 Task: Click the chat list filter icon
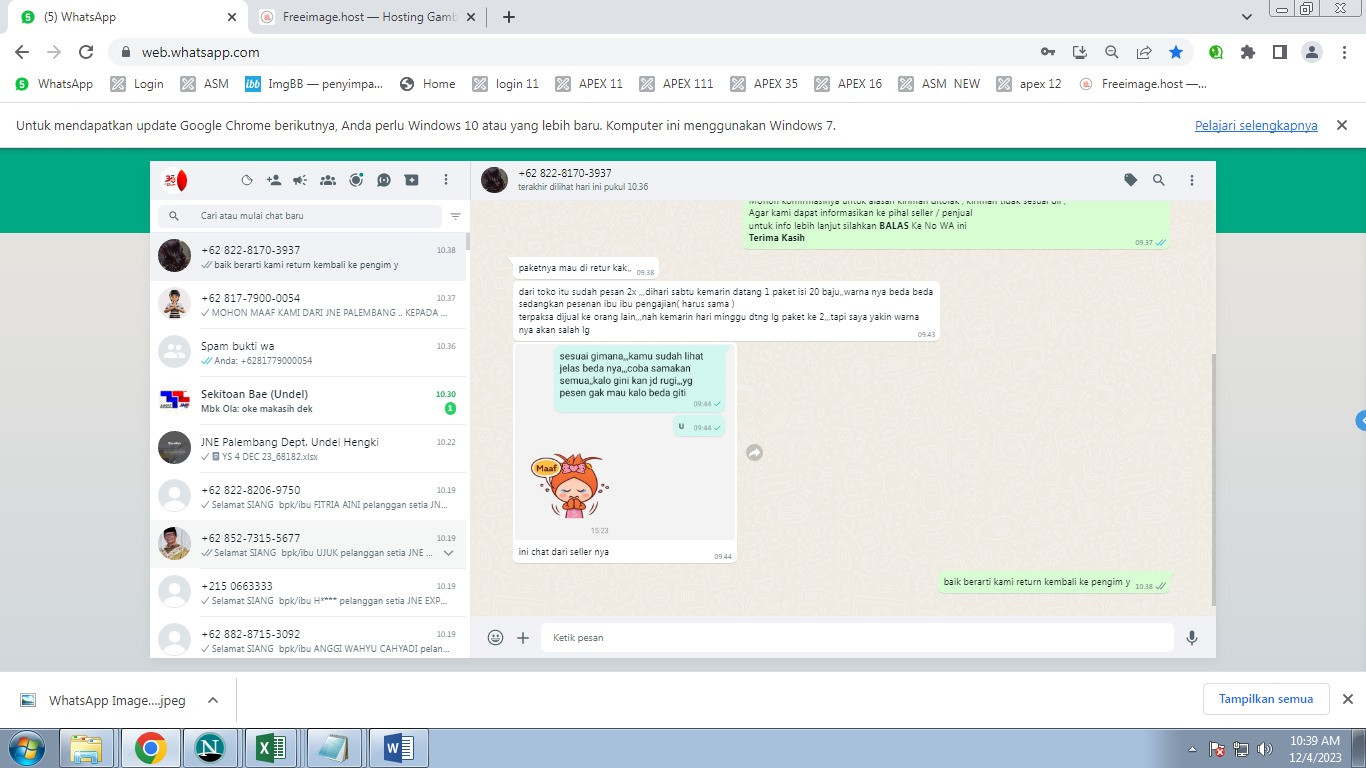pos(455,216)
